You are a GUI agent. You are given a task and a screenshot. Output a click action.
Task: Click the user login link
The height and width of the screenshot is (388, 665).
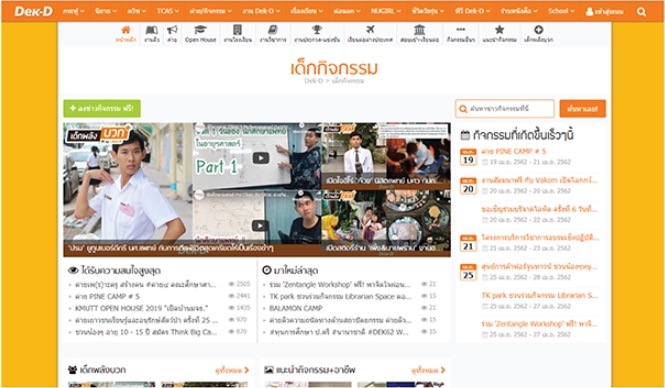[604, 11]
